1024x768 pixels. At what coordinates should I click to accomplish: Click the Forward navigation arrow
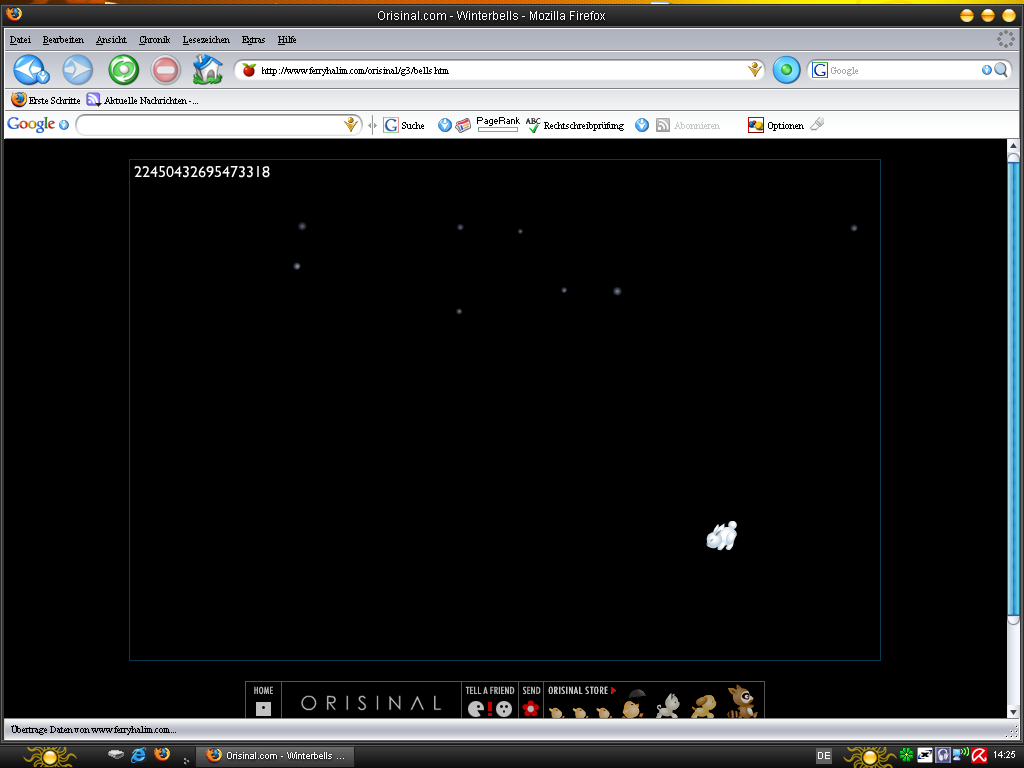pyautogui.click(x=77, y=70)
